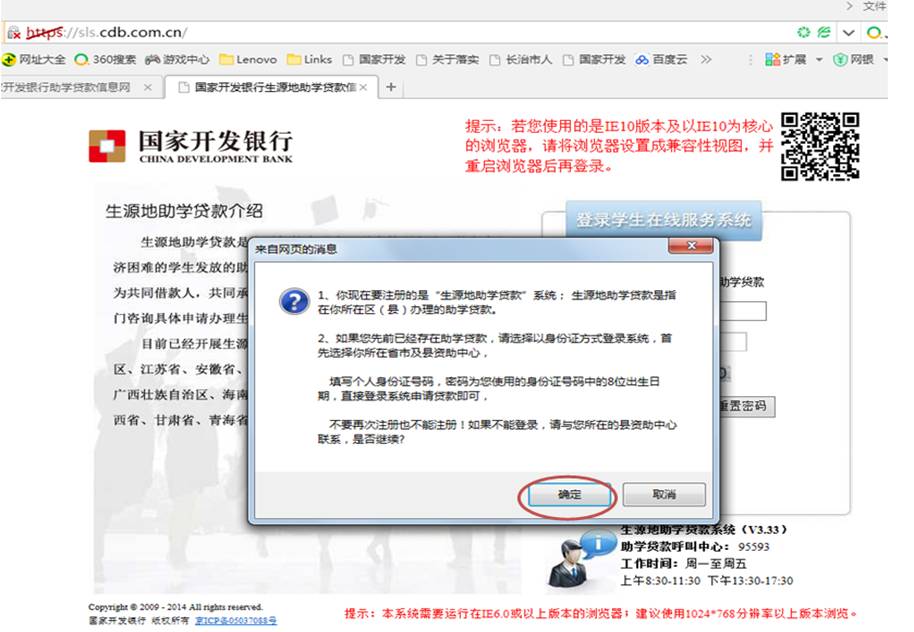Click the 登录学生在线服务系统 header
Viewport: 914px width, 632px height.
click(663, 220)
